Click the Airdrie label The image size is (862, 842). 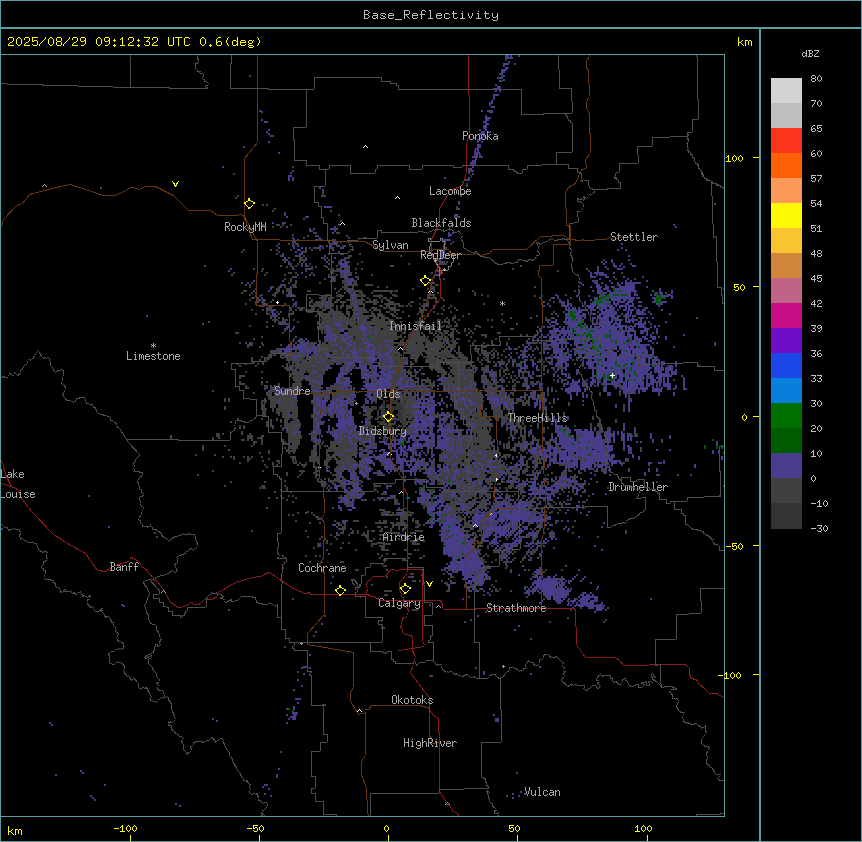point(404,538)
